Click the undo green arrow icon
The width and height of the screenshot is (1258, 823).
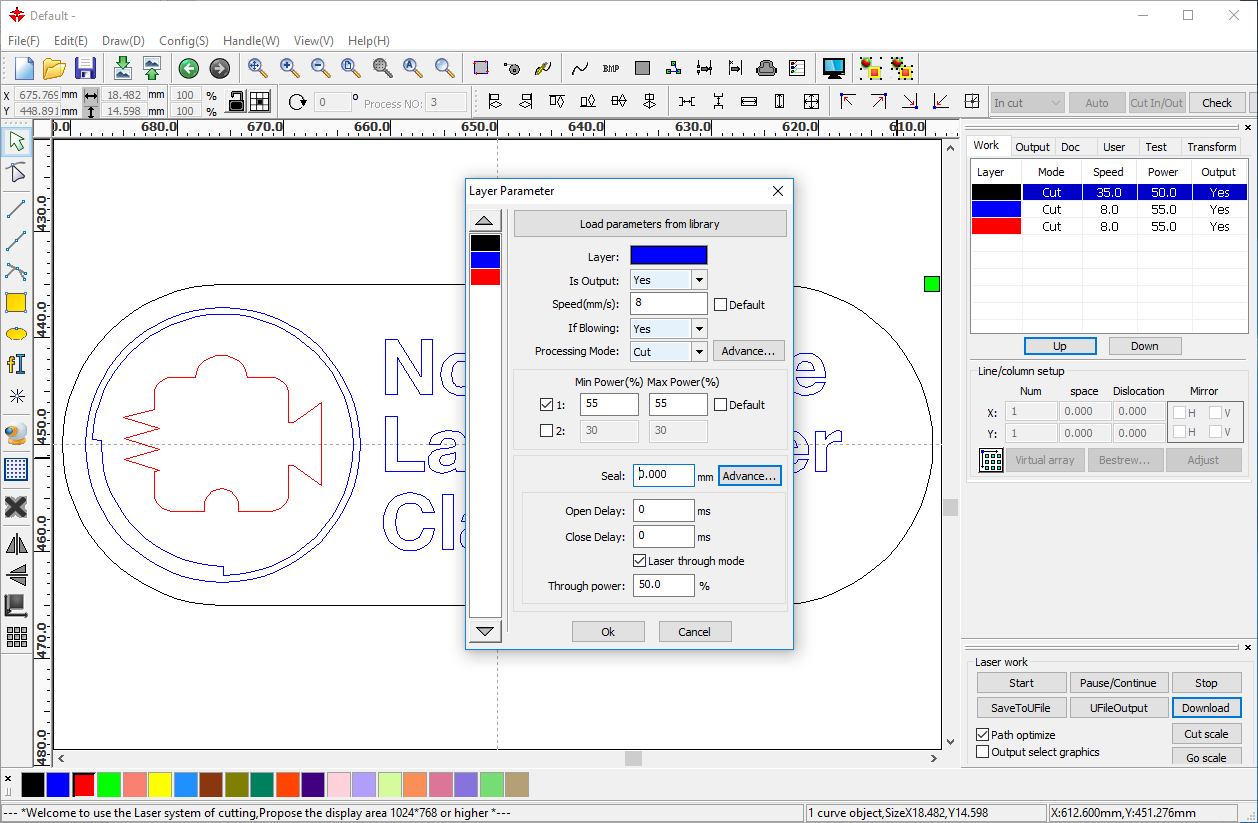(x=188, y=68)
